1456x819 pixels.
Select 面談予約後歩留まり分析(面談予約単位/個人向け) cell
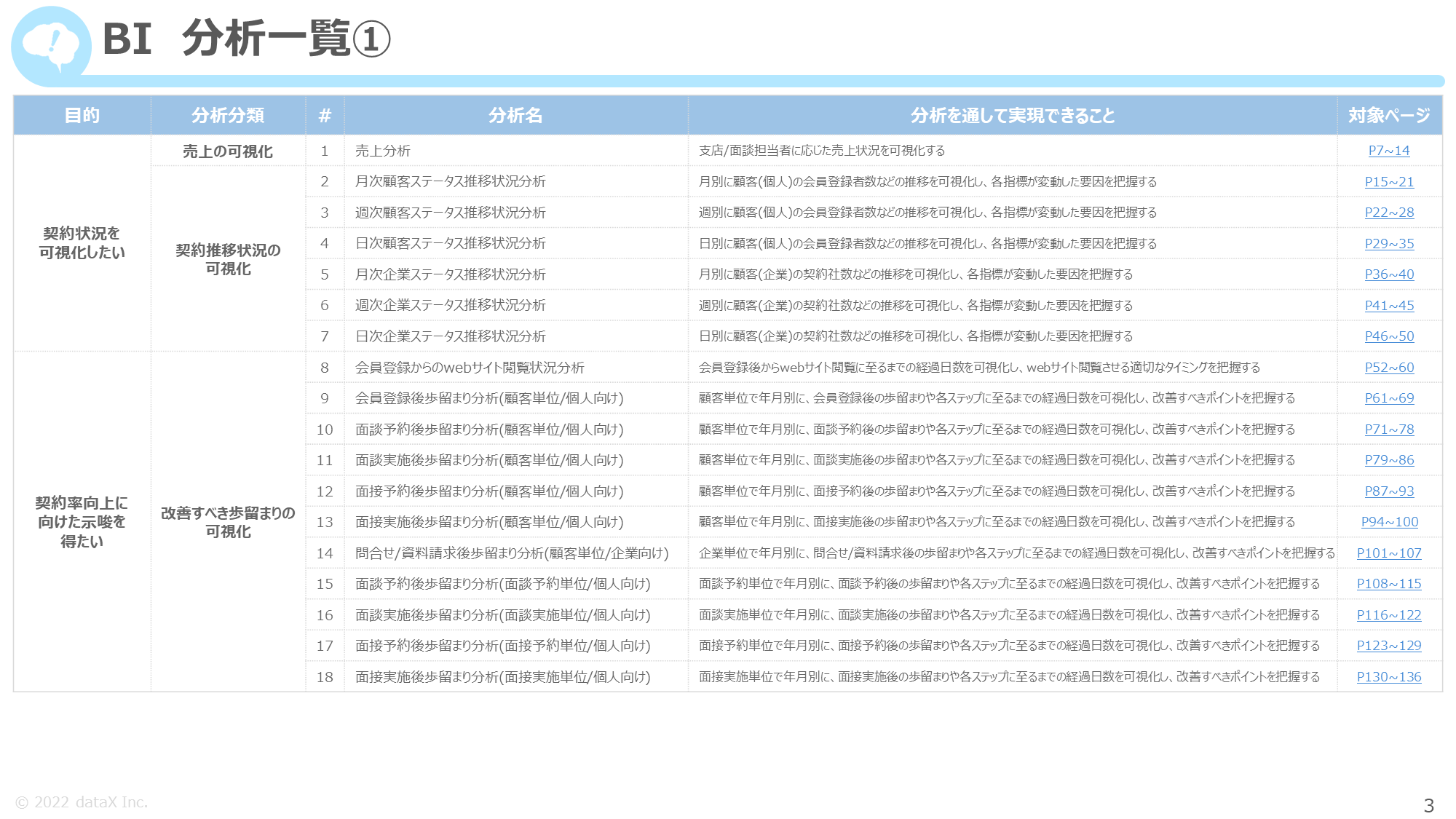[x=515, y=584]
